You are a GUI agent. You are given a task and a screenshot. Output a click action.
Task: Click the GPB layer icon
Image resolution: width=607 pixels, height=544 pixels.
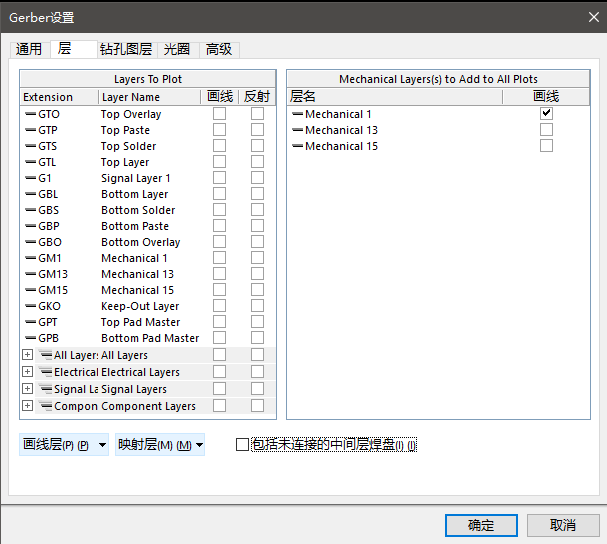pyautogui.click(x=31, y=338)
